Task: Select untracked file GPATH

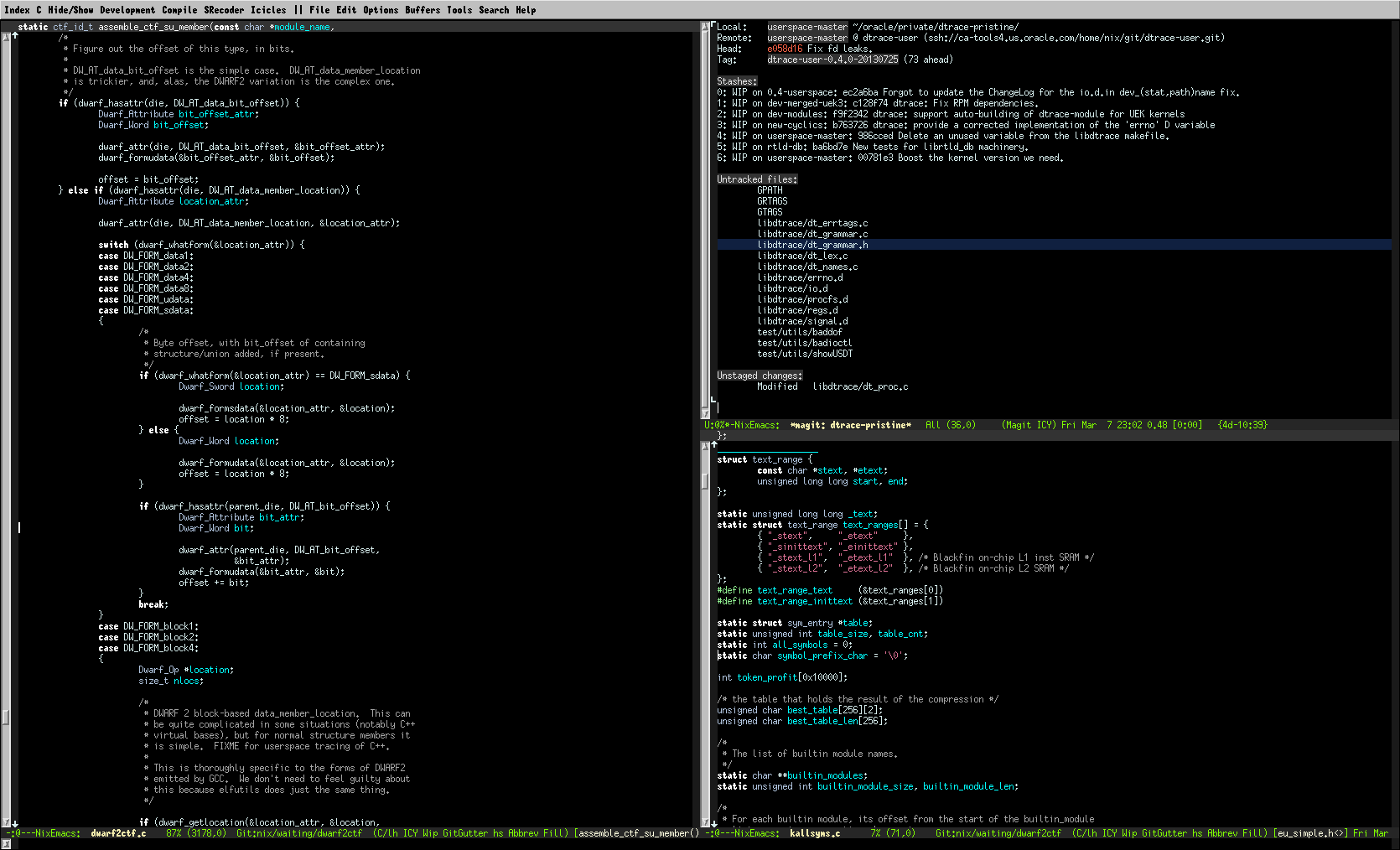Action: [x=770, y=190]
